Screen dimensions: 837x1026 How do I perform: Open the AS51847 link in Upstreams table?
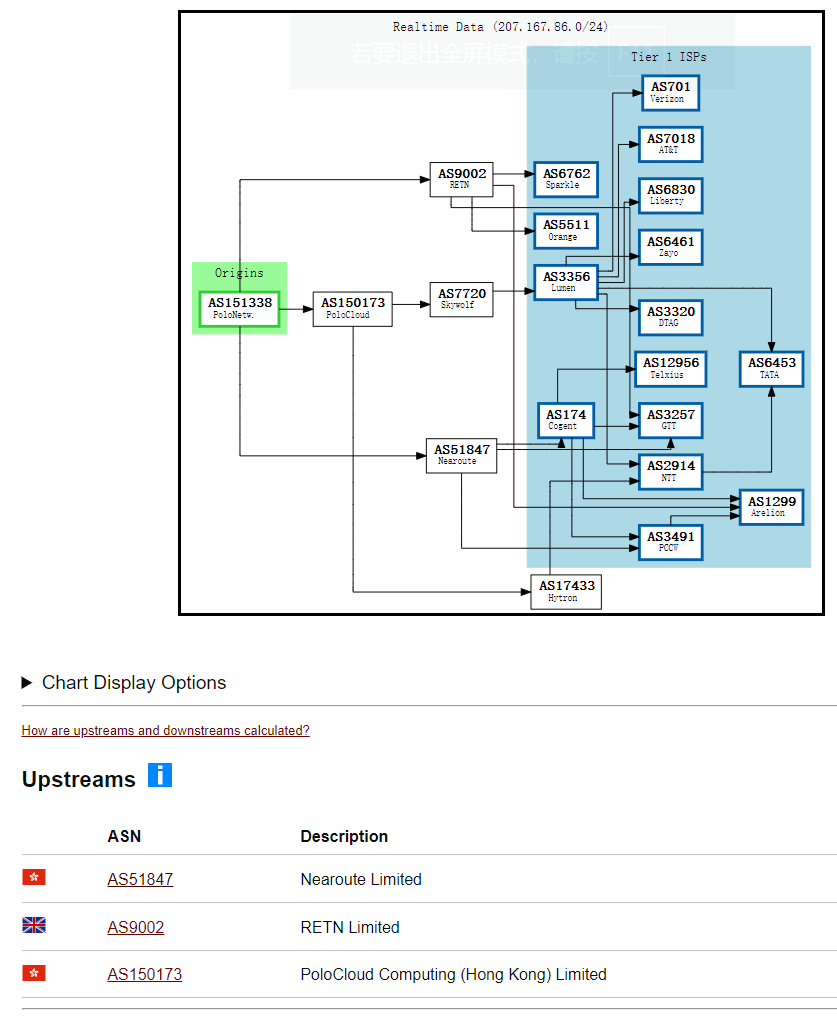pyautogui.click(x=140, y=879)
